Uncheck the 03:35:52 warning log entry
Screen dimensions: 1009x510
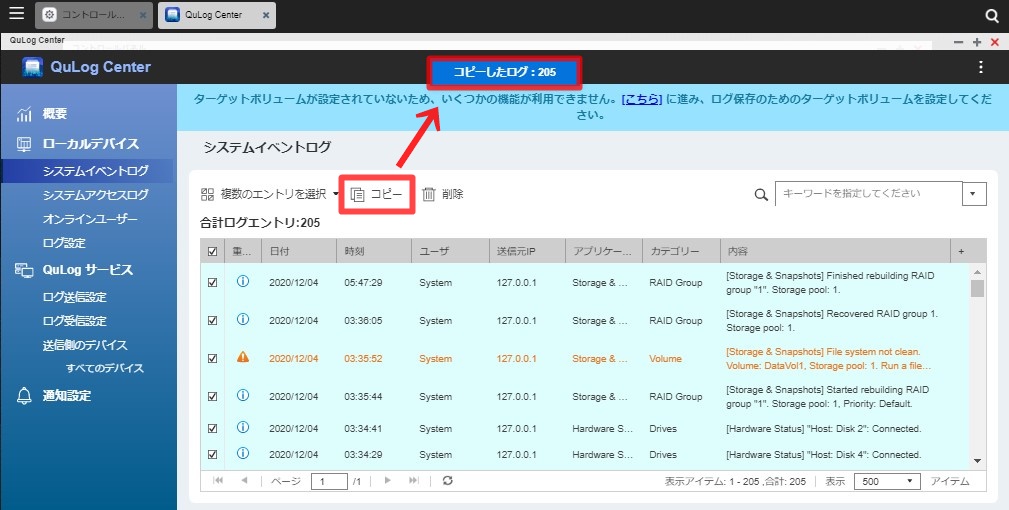point(212,359)
